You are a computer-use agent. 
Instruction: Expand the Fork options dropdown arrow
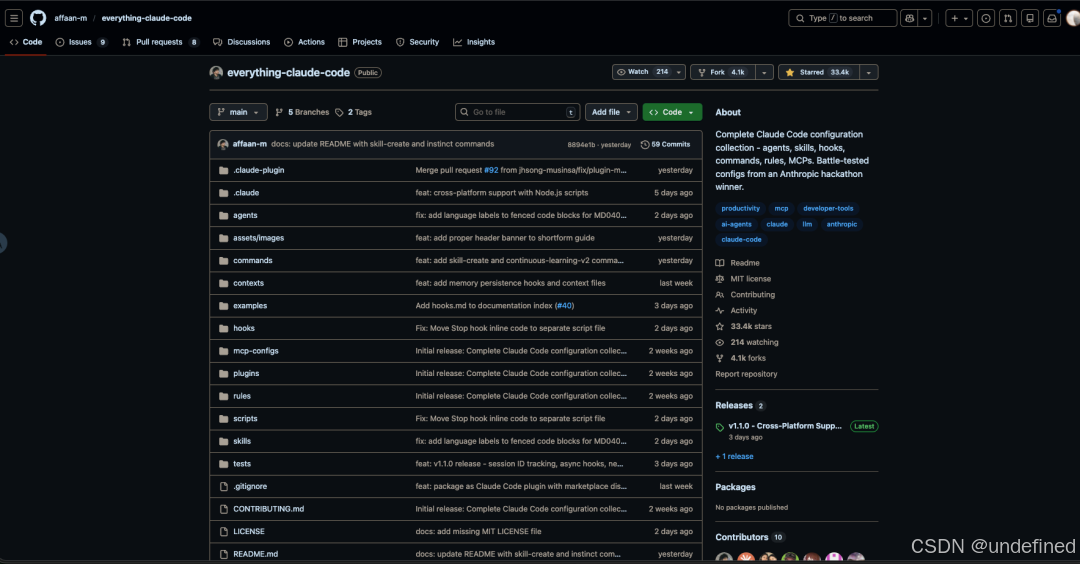764,72
